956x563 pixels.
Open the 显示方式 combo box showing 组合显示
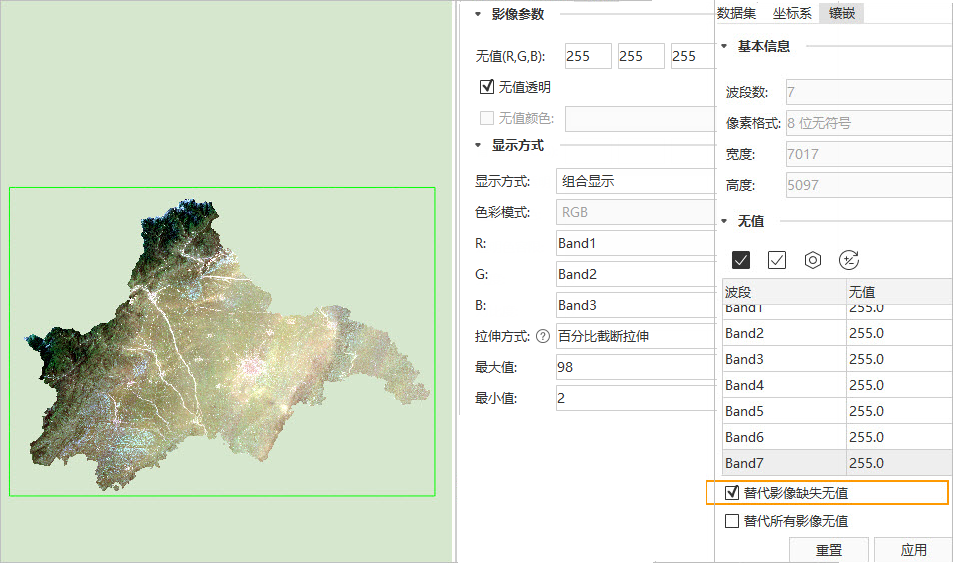click(634, 182)
